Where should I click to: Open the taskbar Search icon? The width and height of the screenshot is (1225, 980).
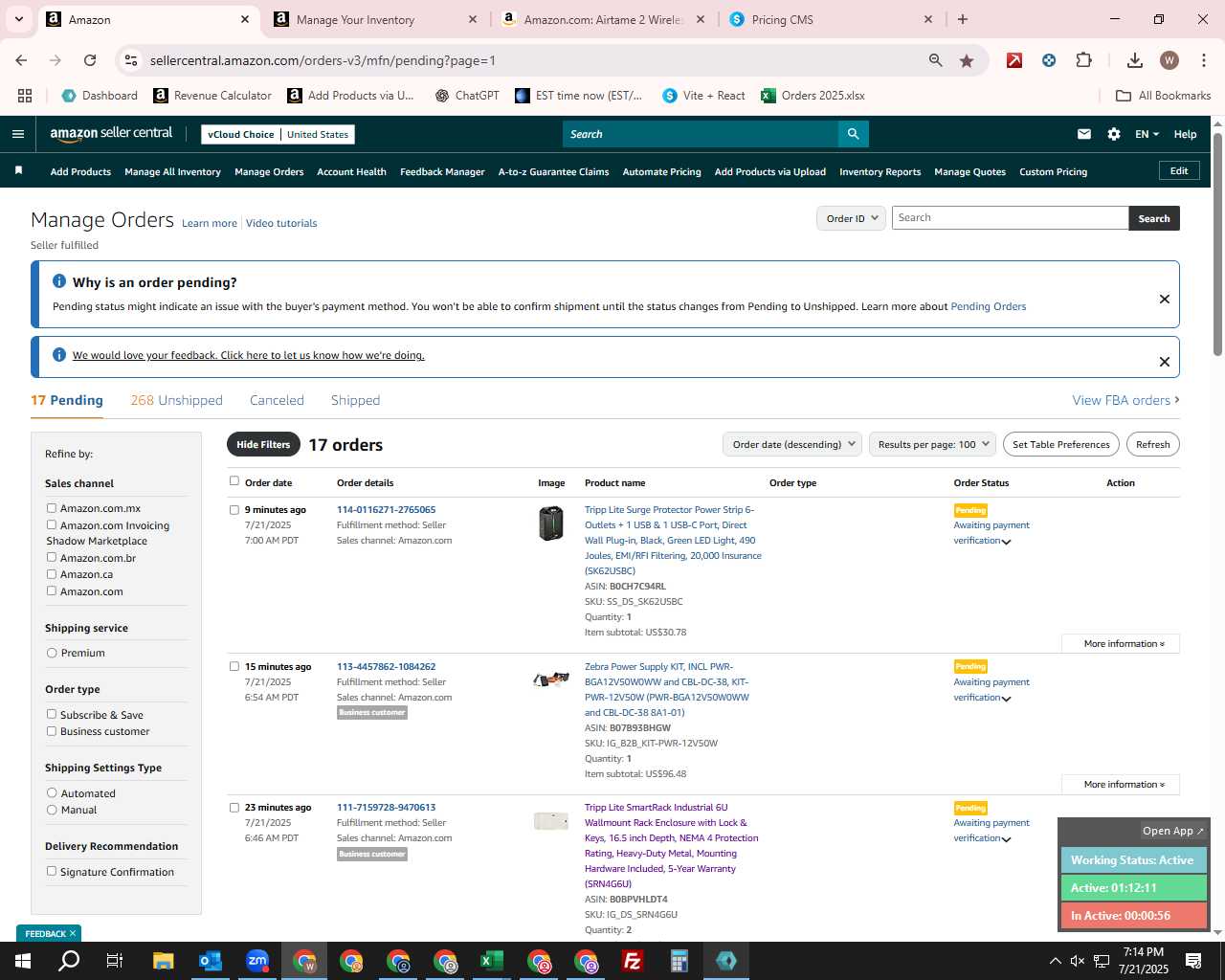[x=69, y=961]
